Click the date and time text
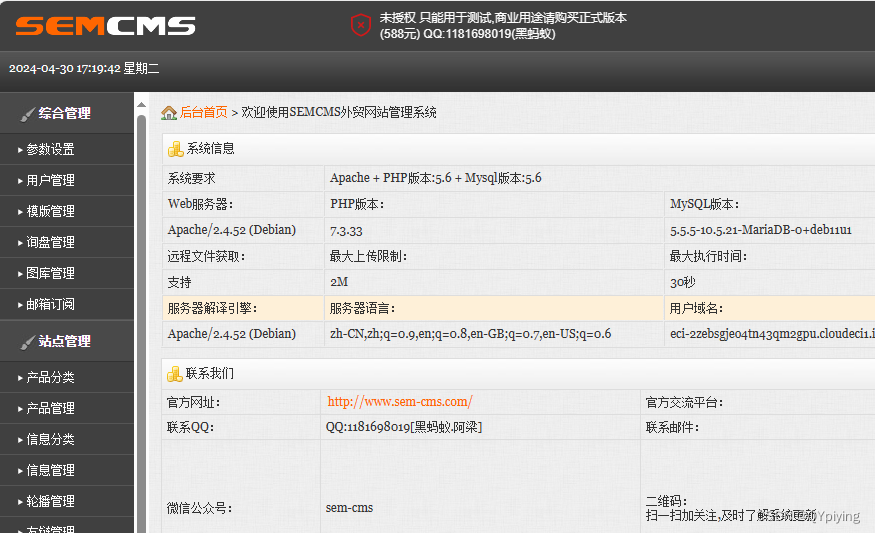 [x=84, y=69]
